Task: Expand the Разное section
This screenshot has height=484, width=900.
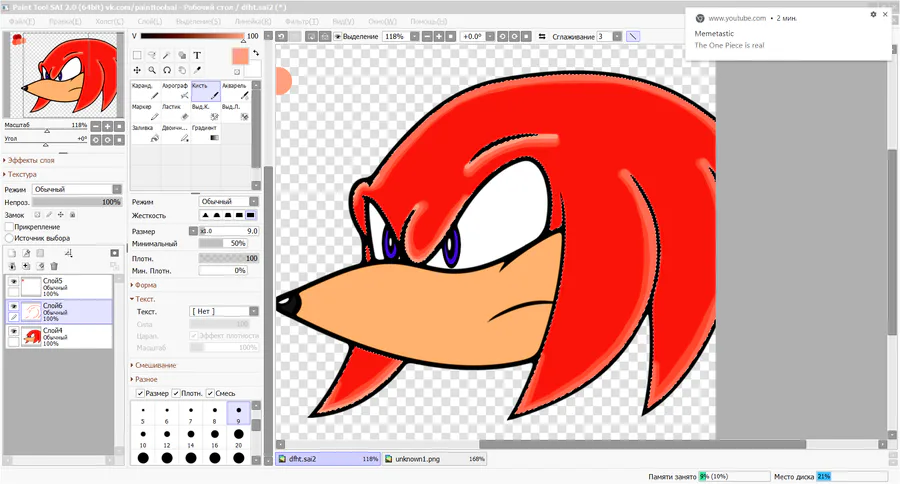Action: (x=144, y=380)
